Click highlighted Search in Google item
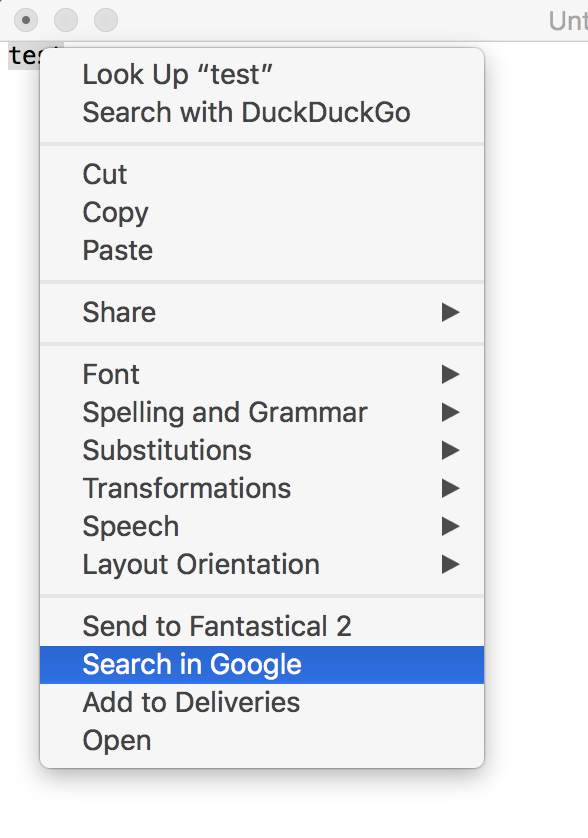Image resolution: width=588 pixels, height=838 pixels. [x=262, y=665]
